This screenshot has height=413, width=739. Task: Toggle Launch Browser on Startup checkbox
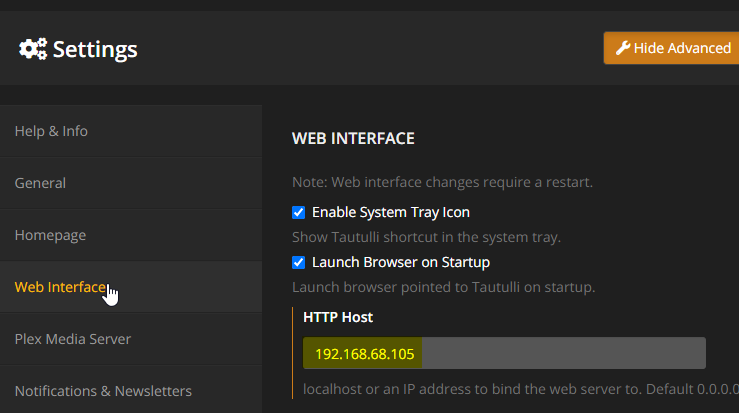point(298,263)
